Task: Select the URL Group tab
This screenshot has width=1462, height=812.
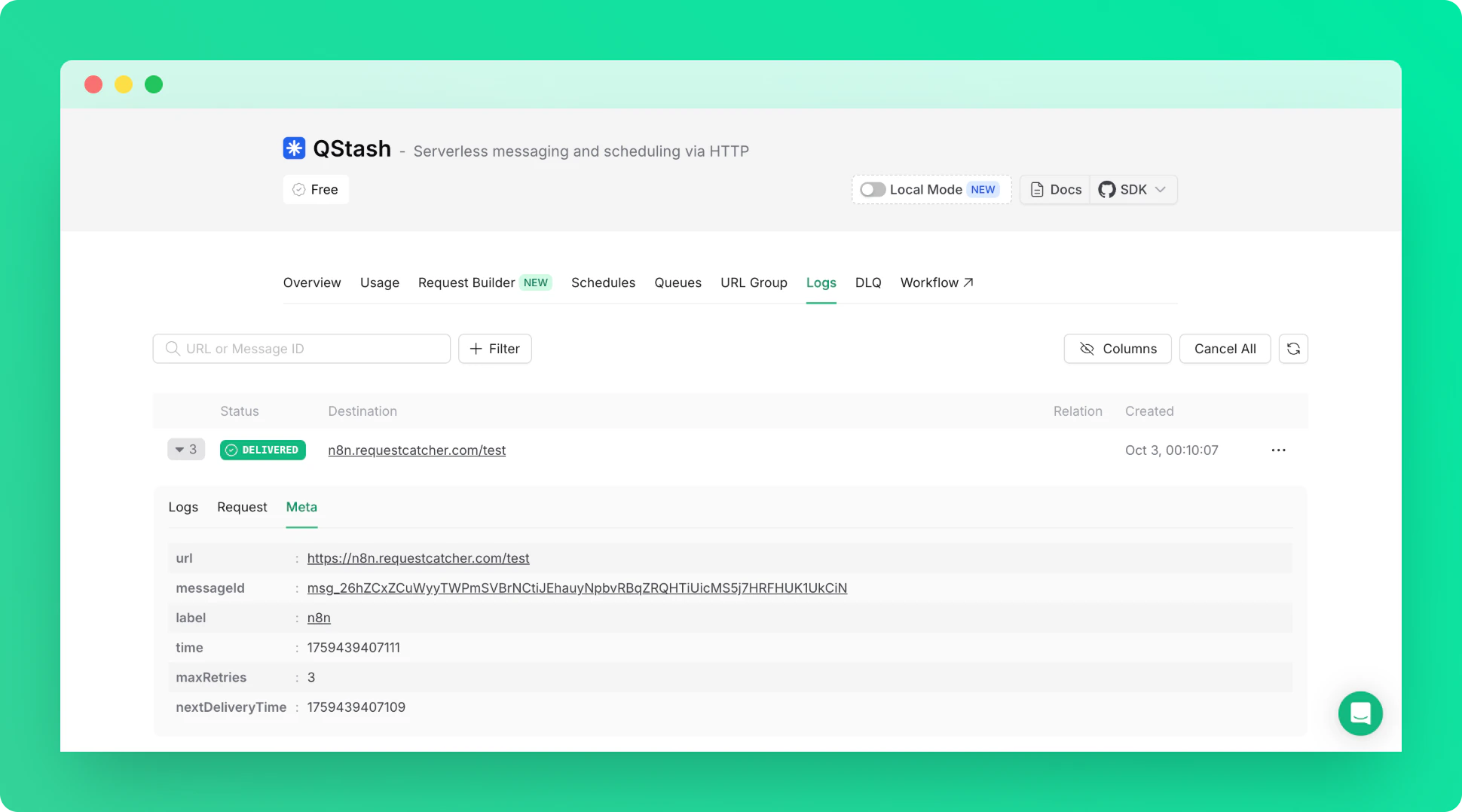Action: coord(754,282)
